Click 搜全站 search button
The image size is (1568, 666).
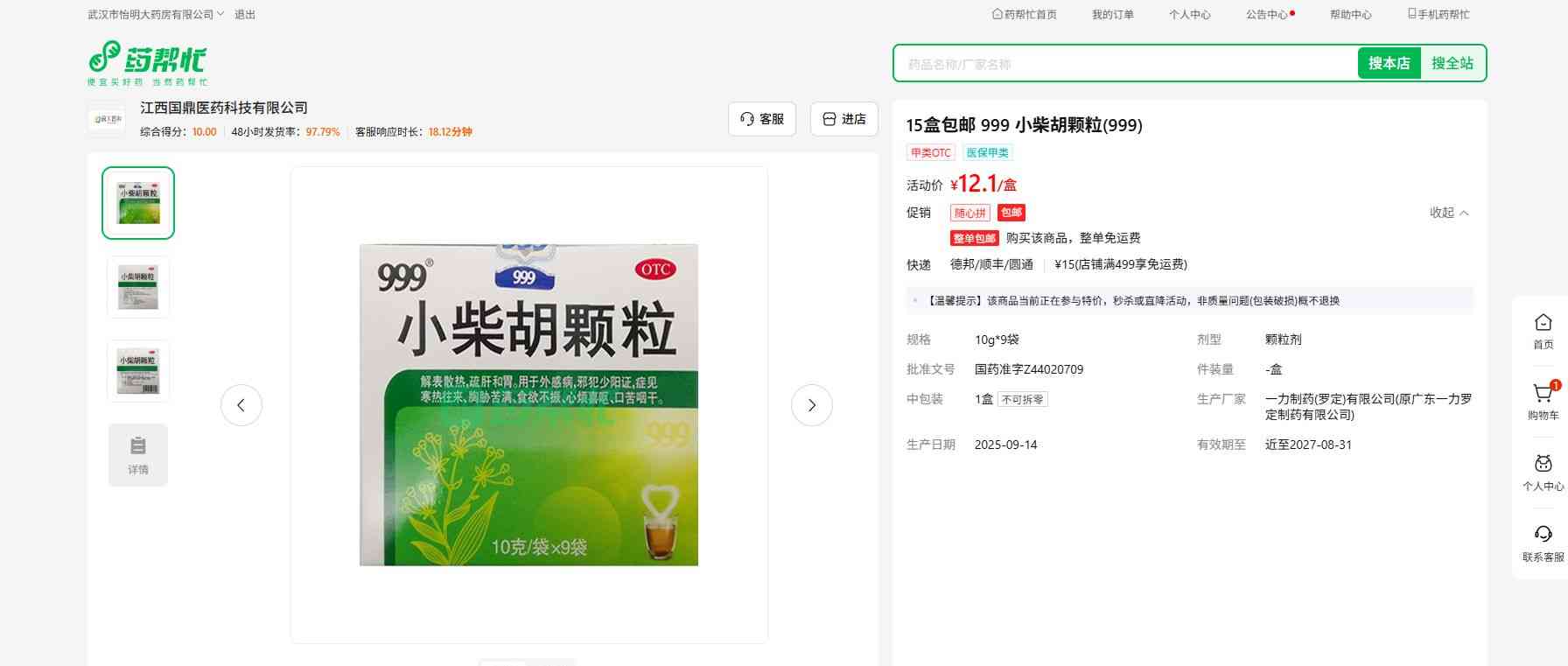(1452, 63)
